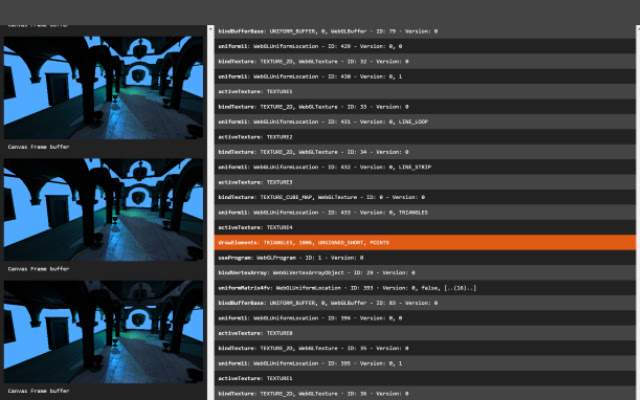Screen dimensions: 640x400
Task: Select bindTexture TEXTURE_2D row with ID 32
Action: click(x=425, y=61)
